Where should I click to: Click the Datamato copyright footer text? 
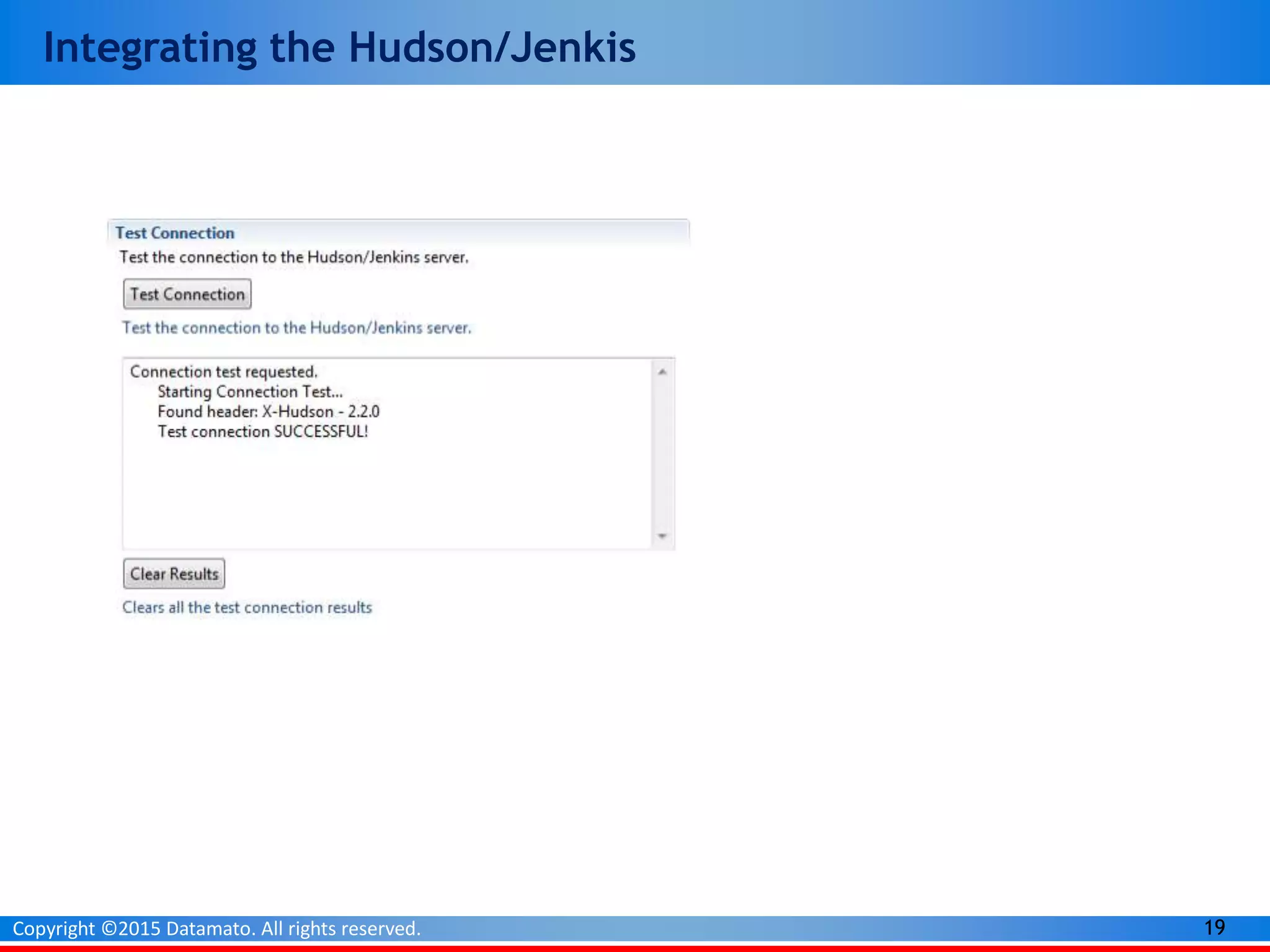coord(216,928)
